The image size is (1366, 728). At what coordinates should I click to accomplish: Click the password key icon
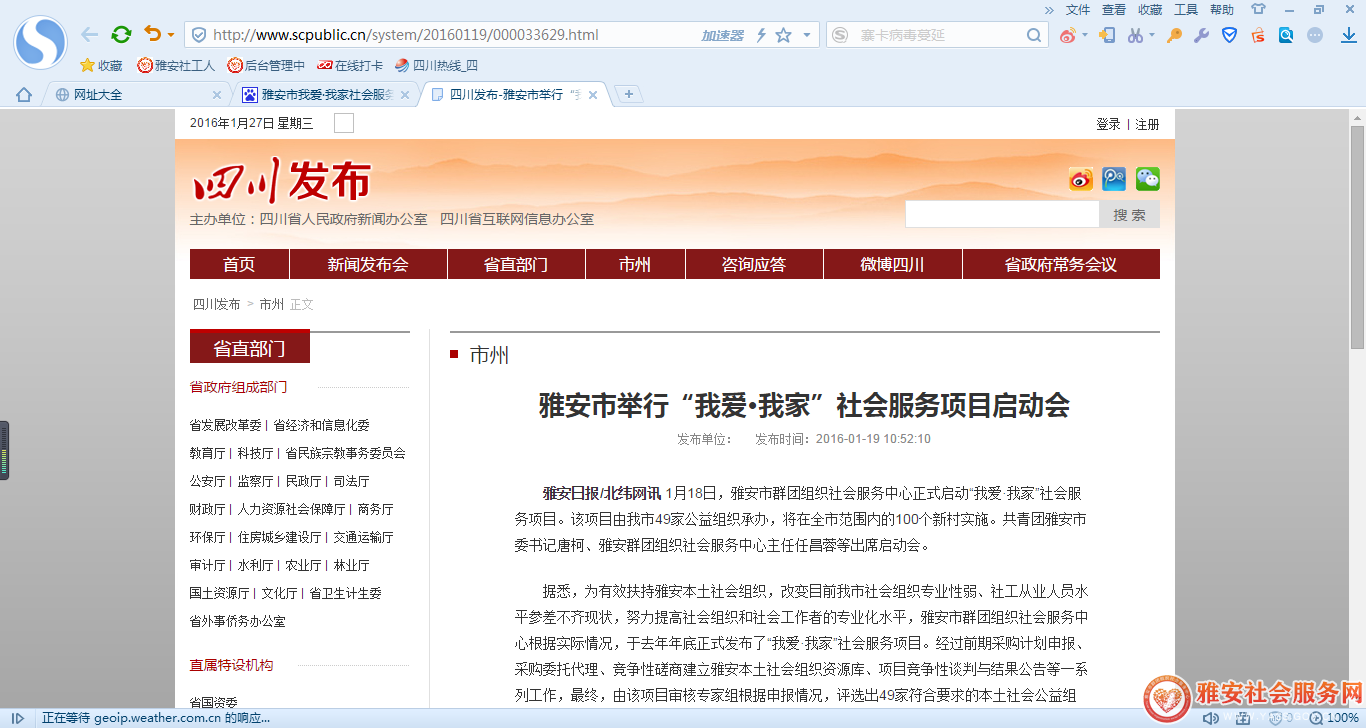coord(1175,35)
